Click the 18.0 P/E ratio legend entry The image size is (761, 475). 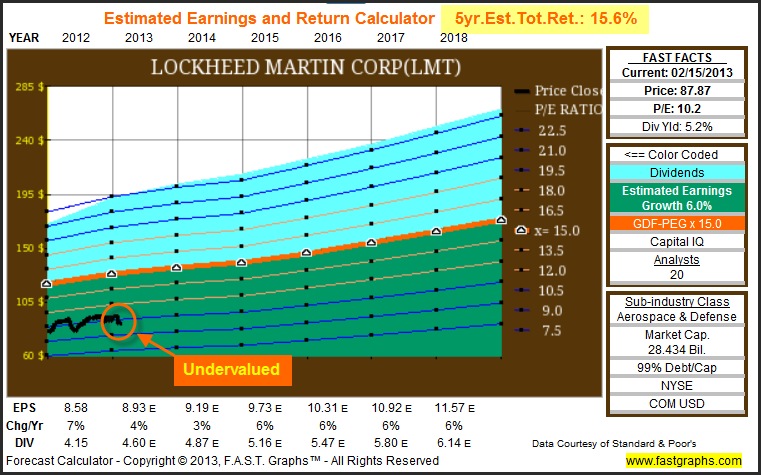[x=541, y=191]
